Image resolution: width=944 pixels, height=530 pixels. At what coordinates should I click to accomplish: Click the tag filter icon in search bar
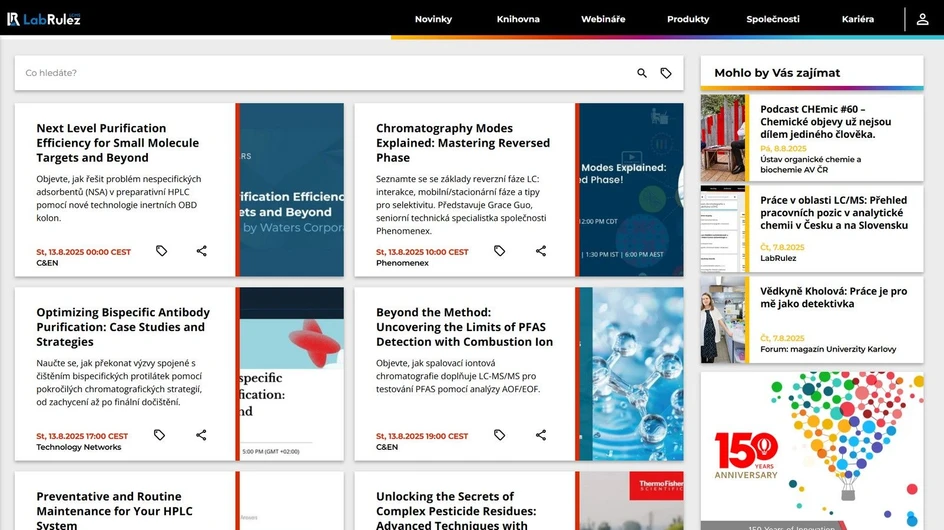(x=665, y=73)
